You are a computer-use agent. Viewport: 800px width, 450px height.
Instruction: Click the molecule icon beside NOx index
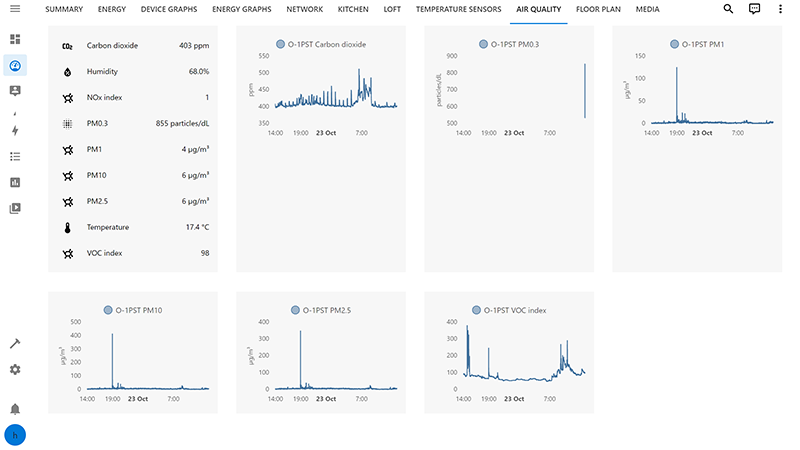(x=67, y=98)
